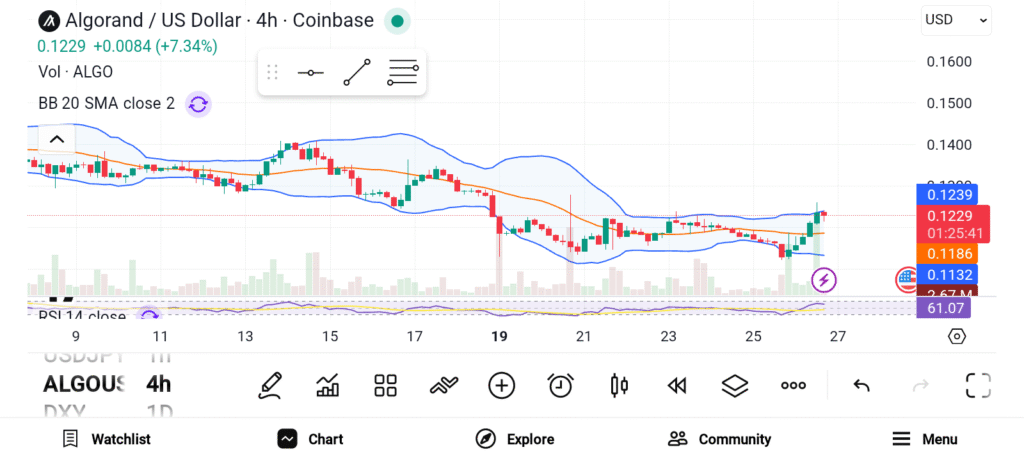Start bar replay with rewind icon
The width and height of the screenshot is (1024, 461).
[677, 385]
